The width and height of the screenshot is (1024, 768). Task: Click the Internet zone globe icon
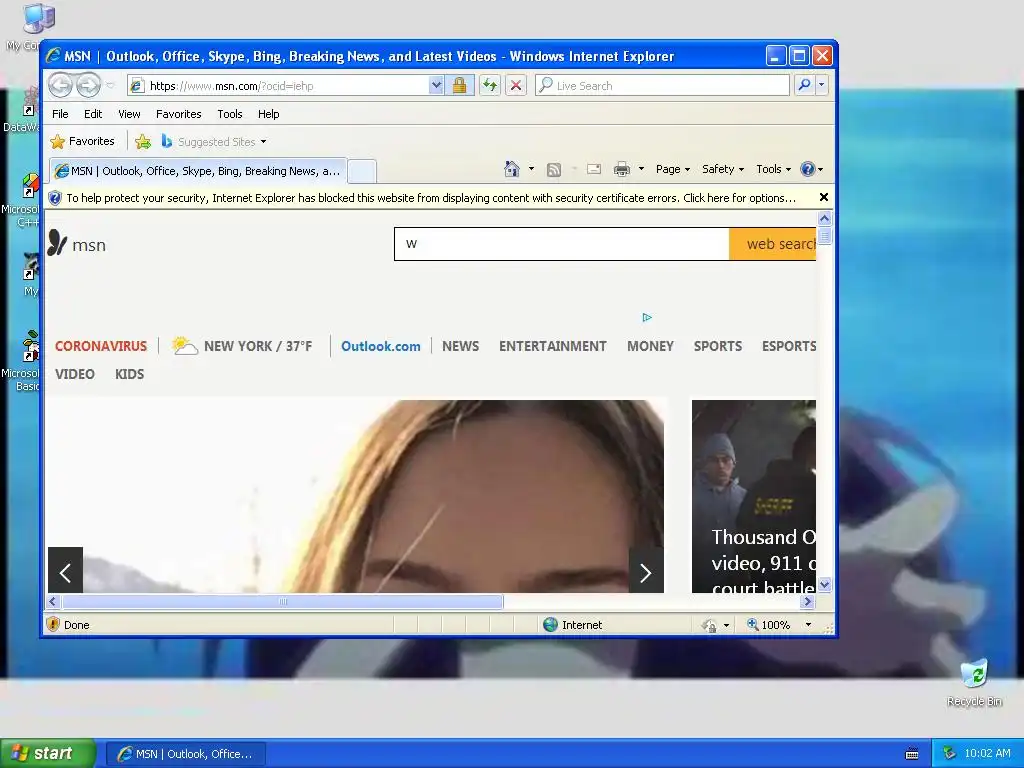coord(551,625)
